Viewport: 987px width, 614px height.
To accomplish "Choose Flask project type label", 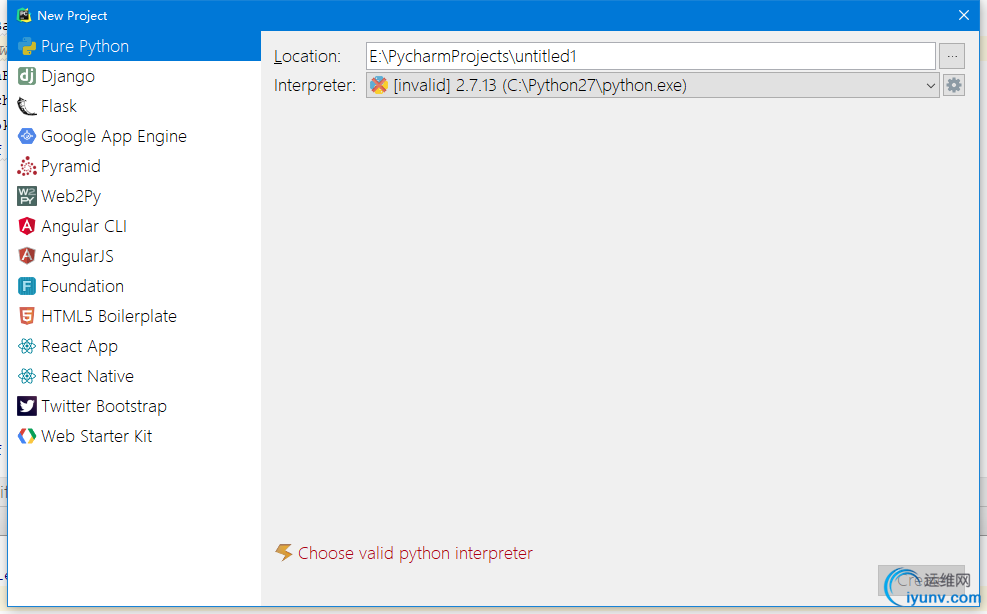I will [59, 106].
